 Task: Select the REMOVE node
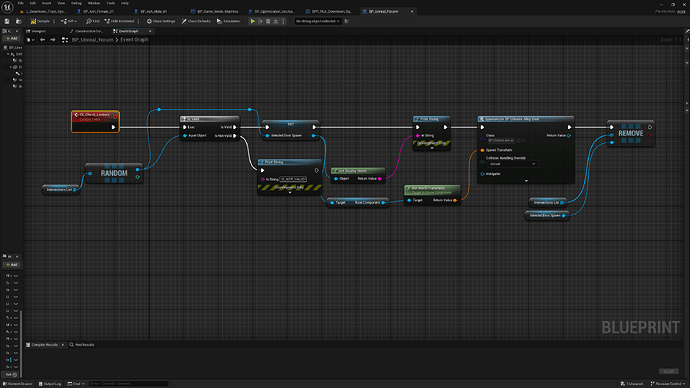[631, 133]
